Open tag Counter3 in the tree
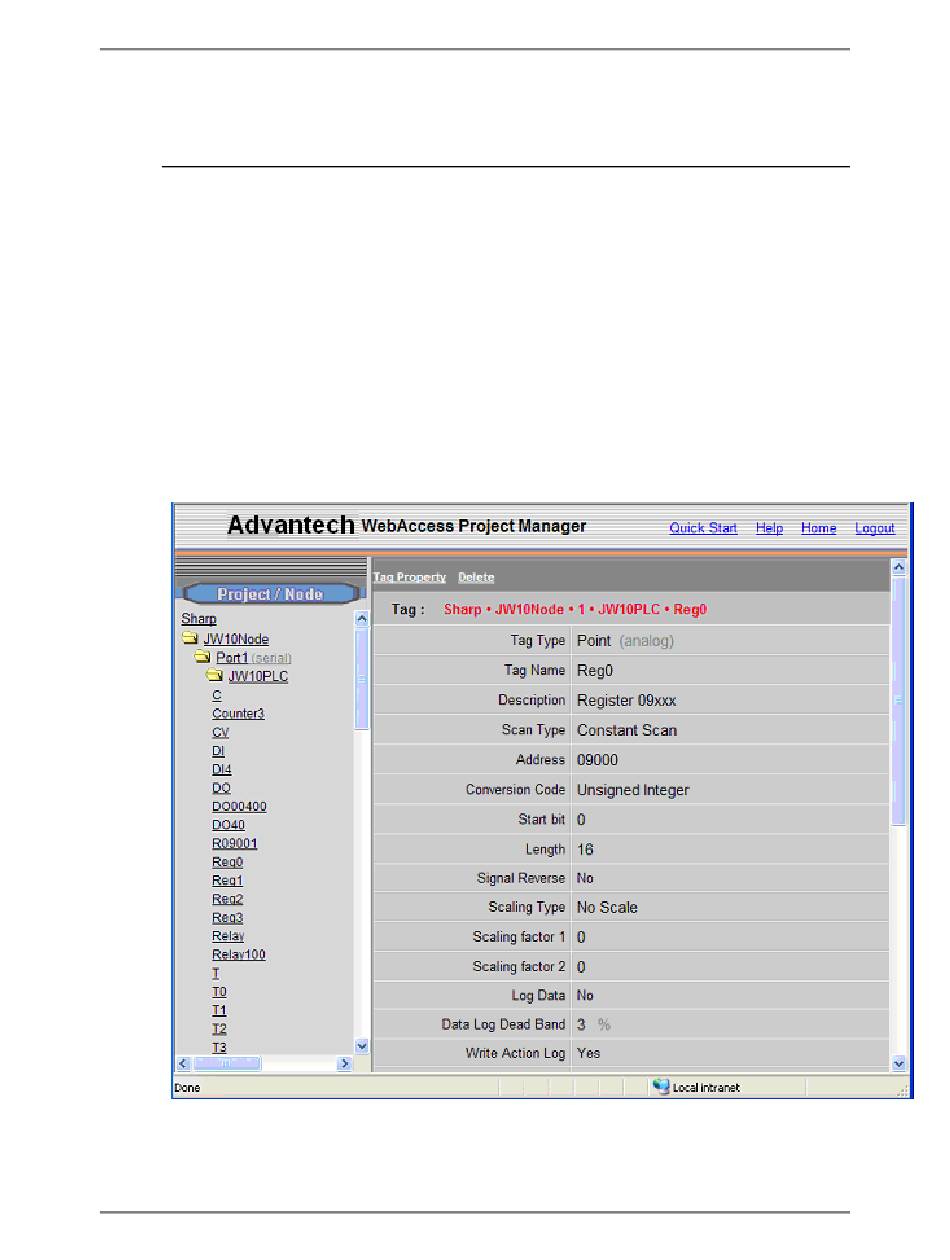 coord(238,713)
